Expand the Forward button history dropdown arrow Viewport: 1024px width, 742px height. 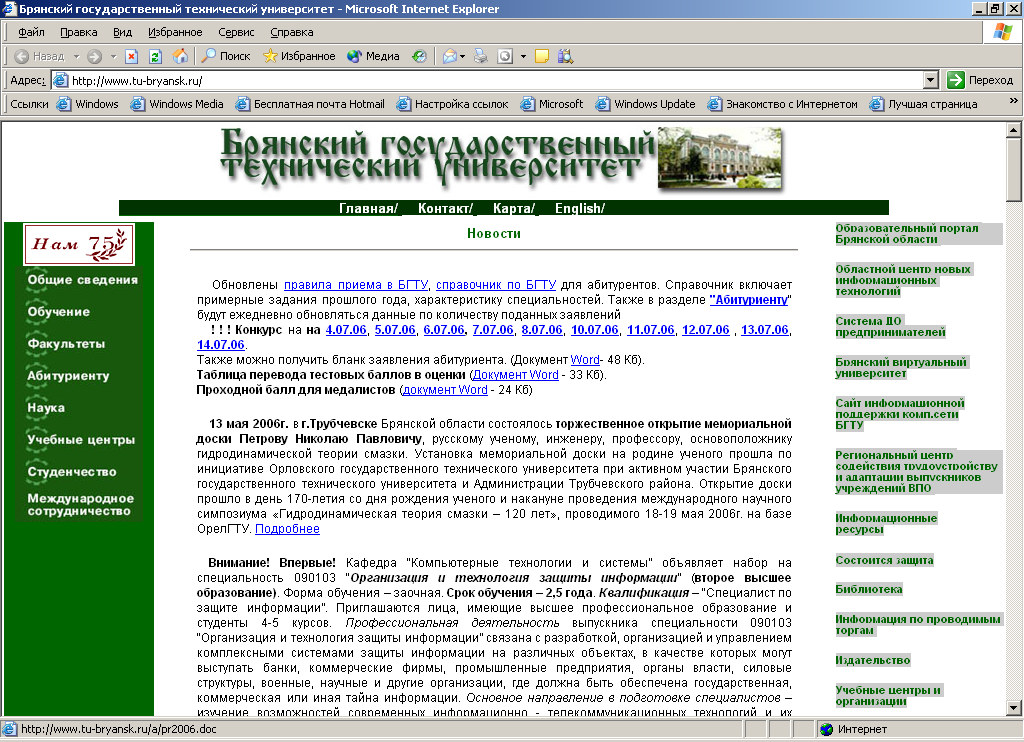[x=113, y=56]
